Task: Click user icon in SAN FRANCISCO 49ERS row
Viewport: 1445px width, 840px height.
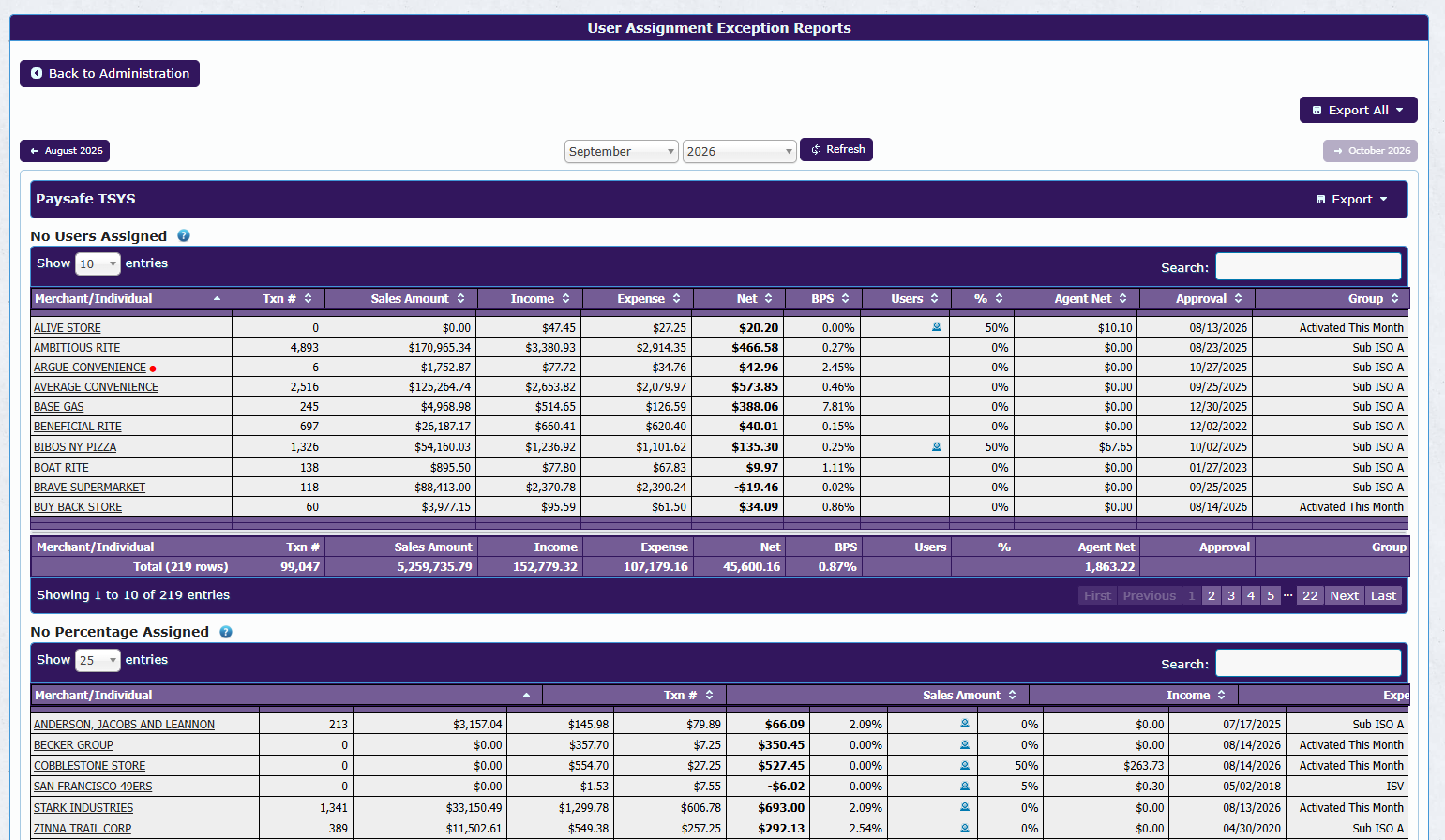Action: 965,786
